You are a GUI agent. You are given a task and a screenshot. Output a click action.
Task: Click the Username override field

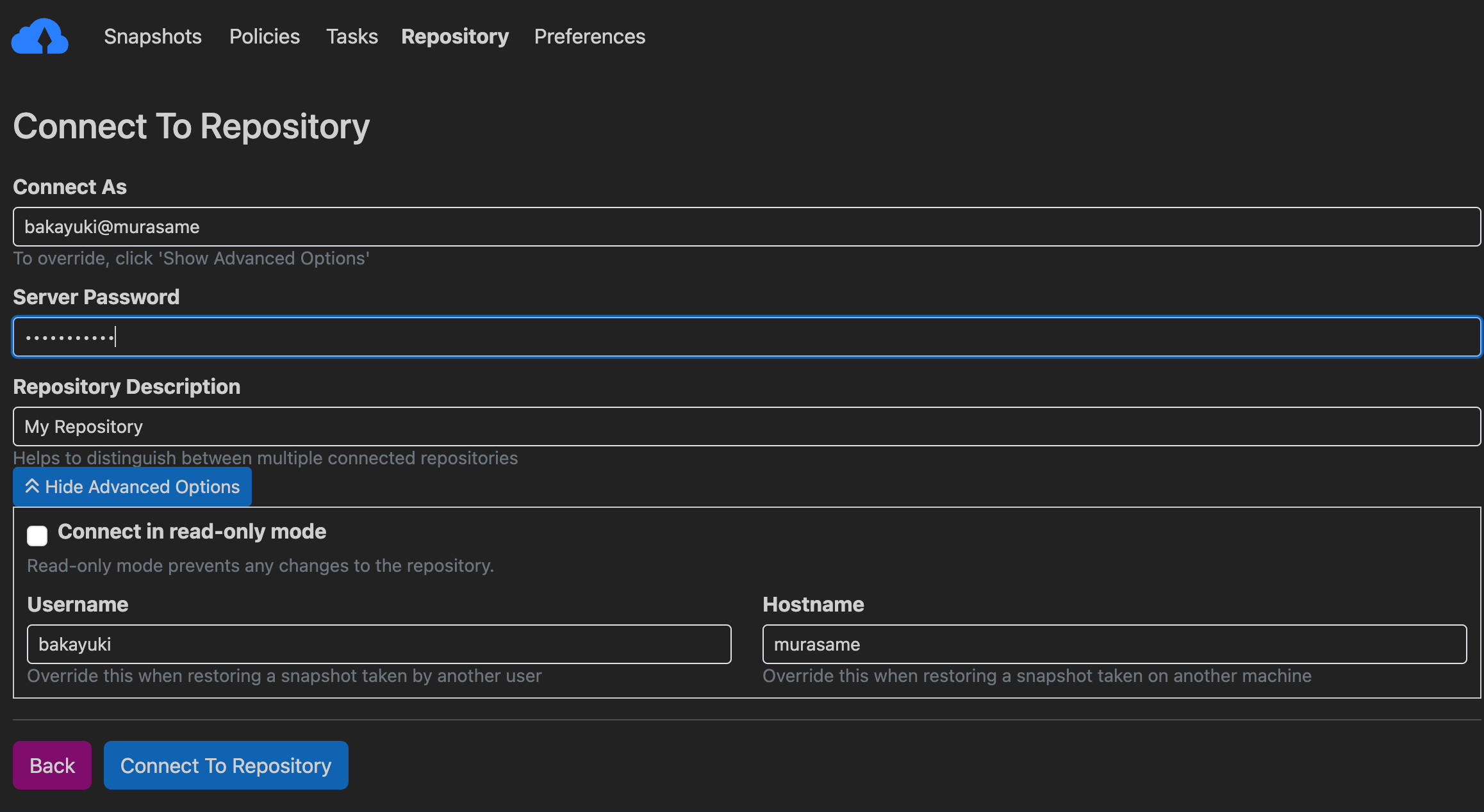[x=379, y=644]
